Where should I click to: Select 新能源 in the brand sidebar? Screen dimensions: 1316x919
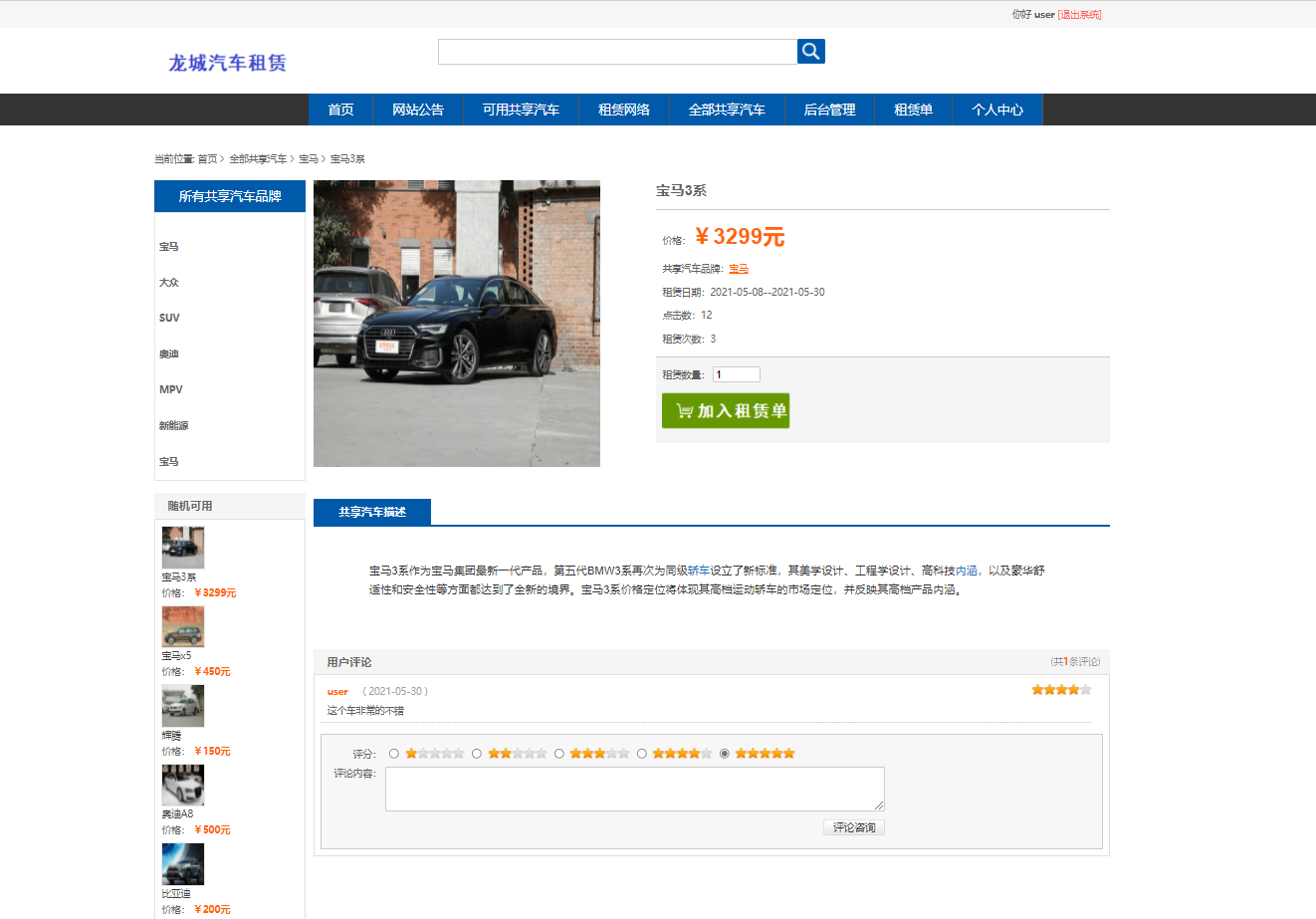[x=174, y=425]
